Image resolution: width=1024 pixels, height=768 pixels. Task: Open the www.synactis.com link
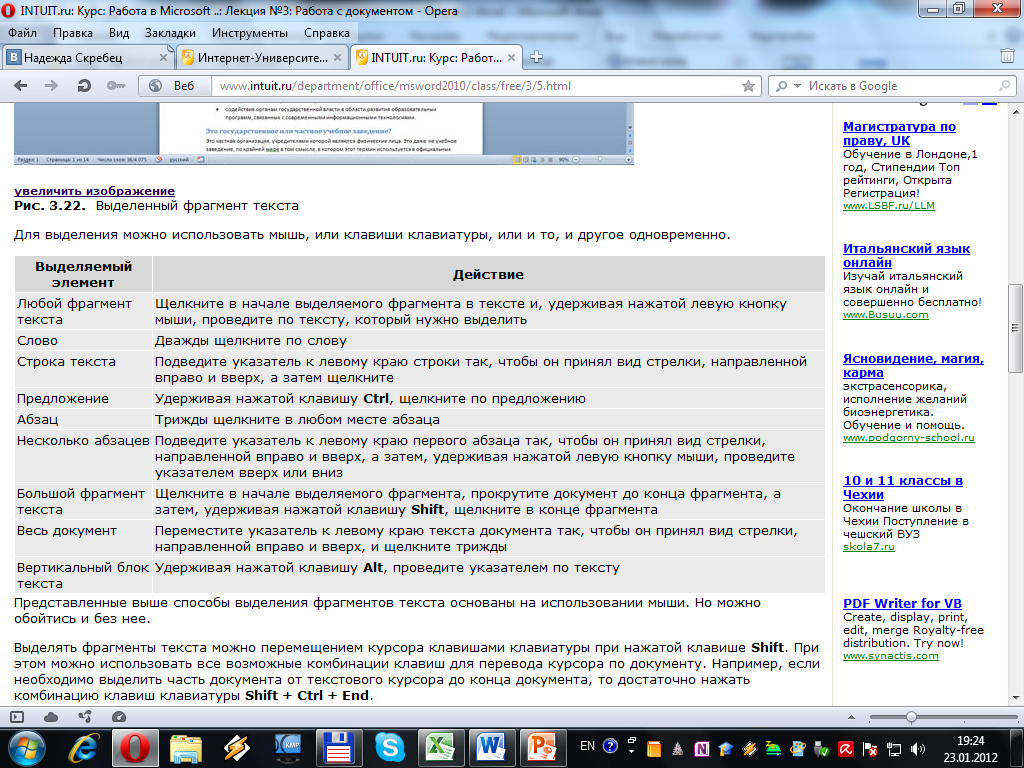point(890,656)
